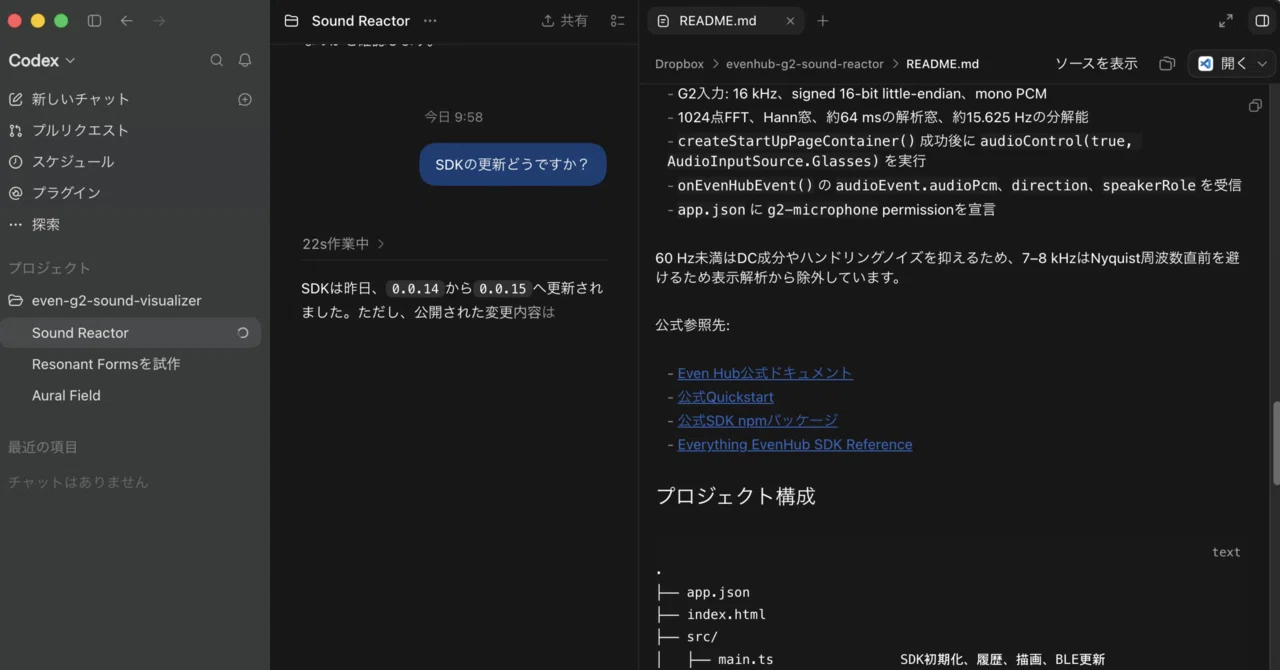This screenshot has height=670, width=1280.
Task: Open the Even Hub公式ドキュメント link
Action: tap(765, 373)
